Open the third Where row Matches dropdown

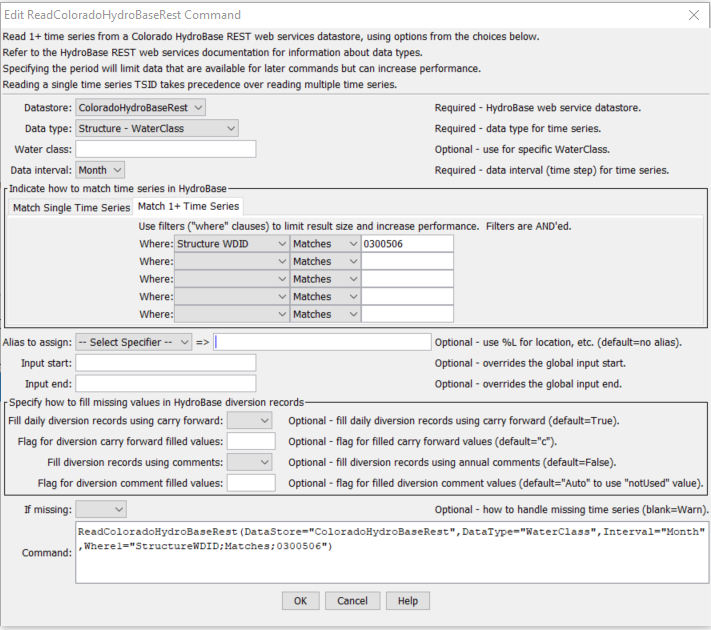click(x=325, y=279)
